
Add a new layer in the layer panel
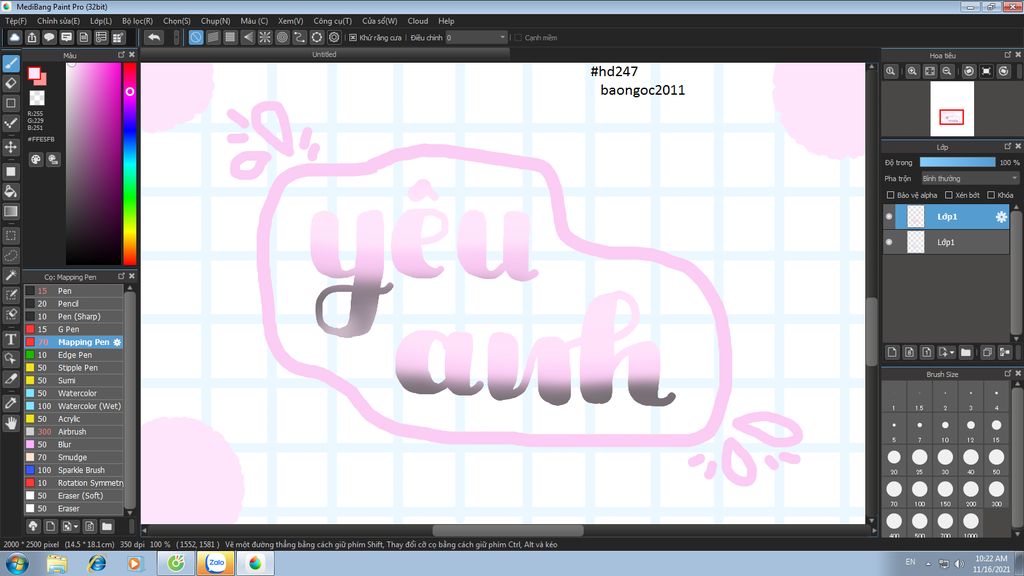click(892, 352)
